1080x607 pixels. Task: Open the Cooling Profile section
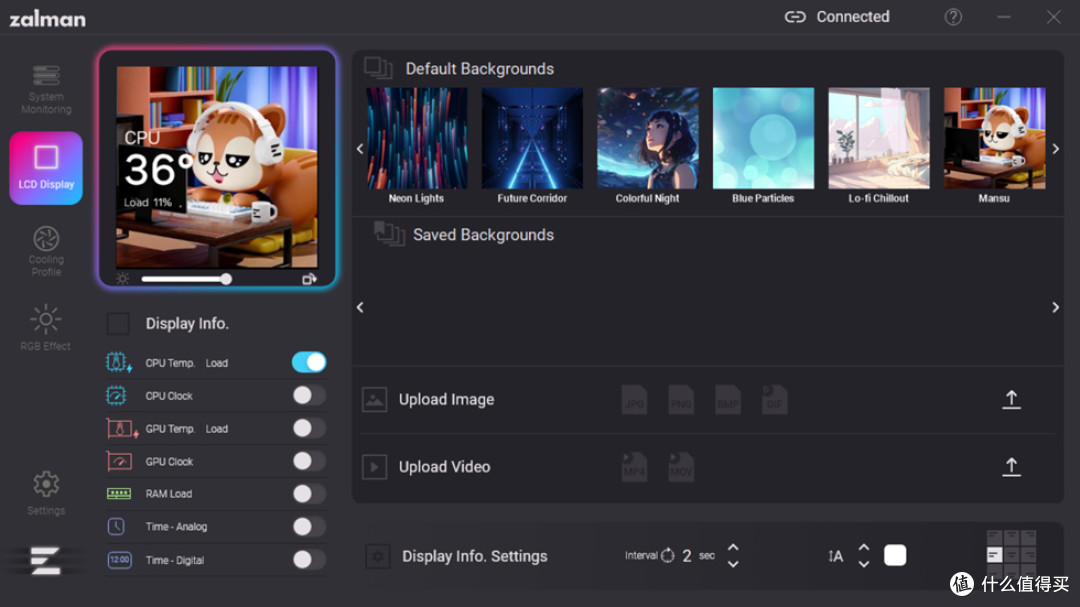(x=46, y=251)
